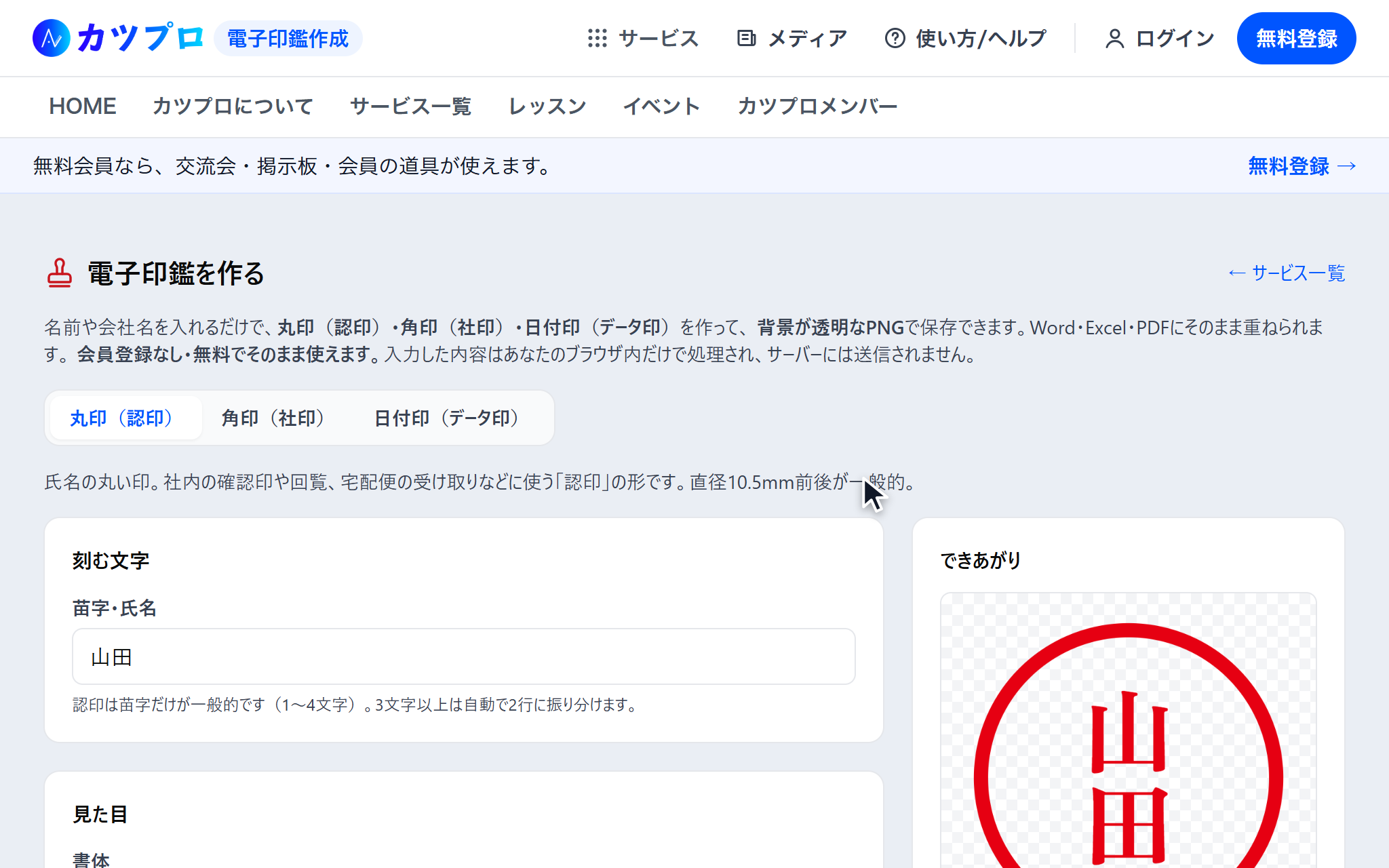Click the 使い方/ヘルプ label
The image size is (1389, 868).
click(981, 39)
